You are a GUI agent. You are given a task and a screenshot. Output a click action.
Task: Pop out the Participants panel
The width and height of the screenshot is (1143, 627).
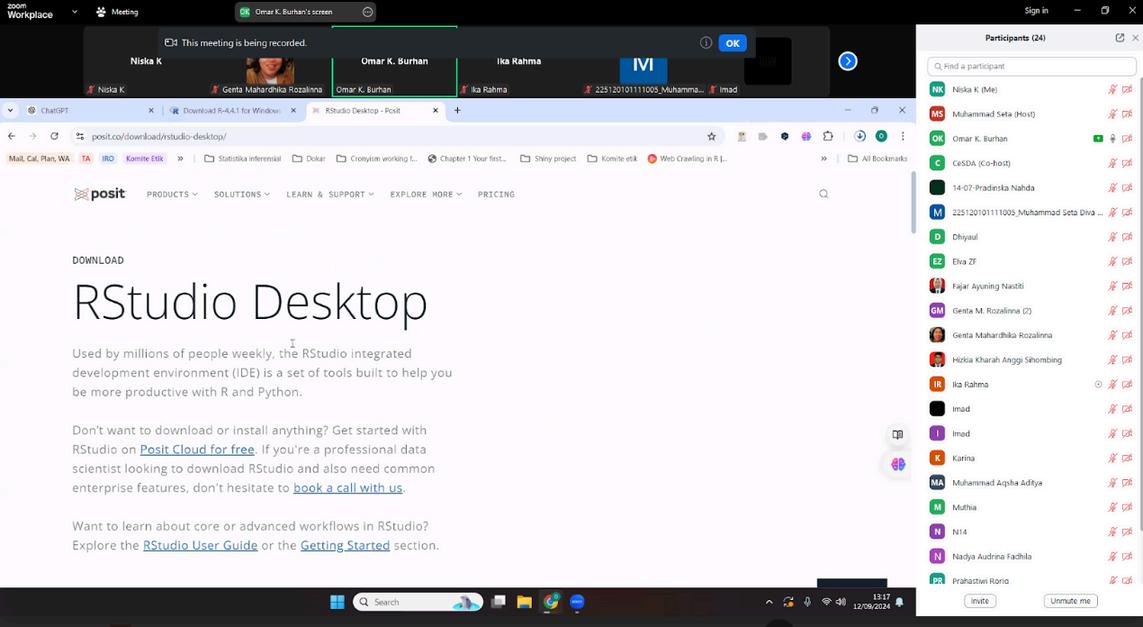(x=1120, y=38)
